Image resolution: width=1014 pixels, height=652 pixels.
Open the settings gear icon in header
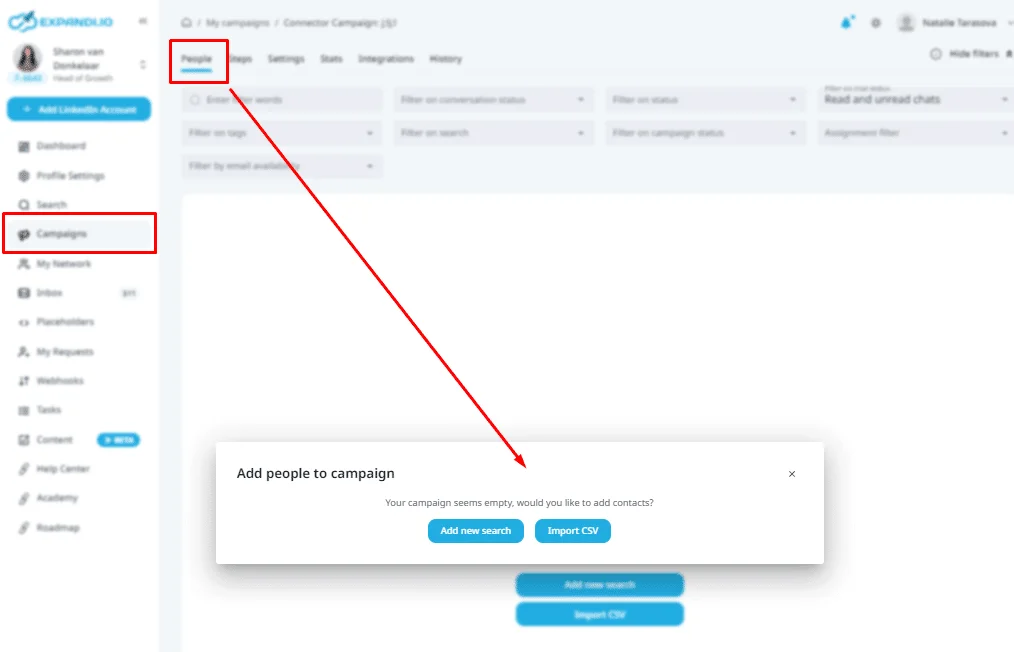876,23
